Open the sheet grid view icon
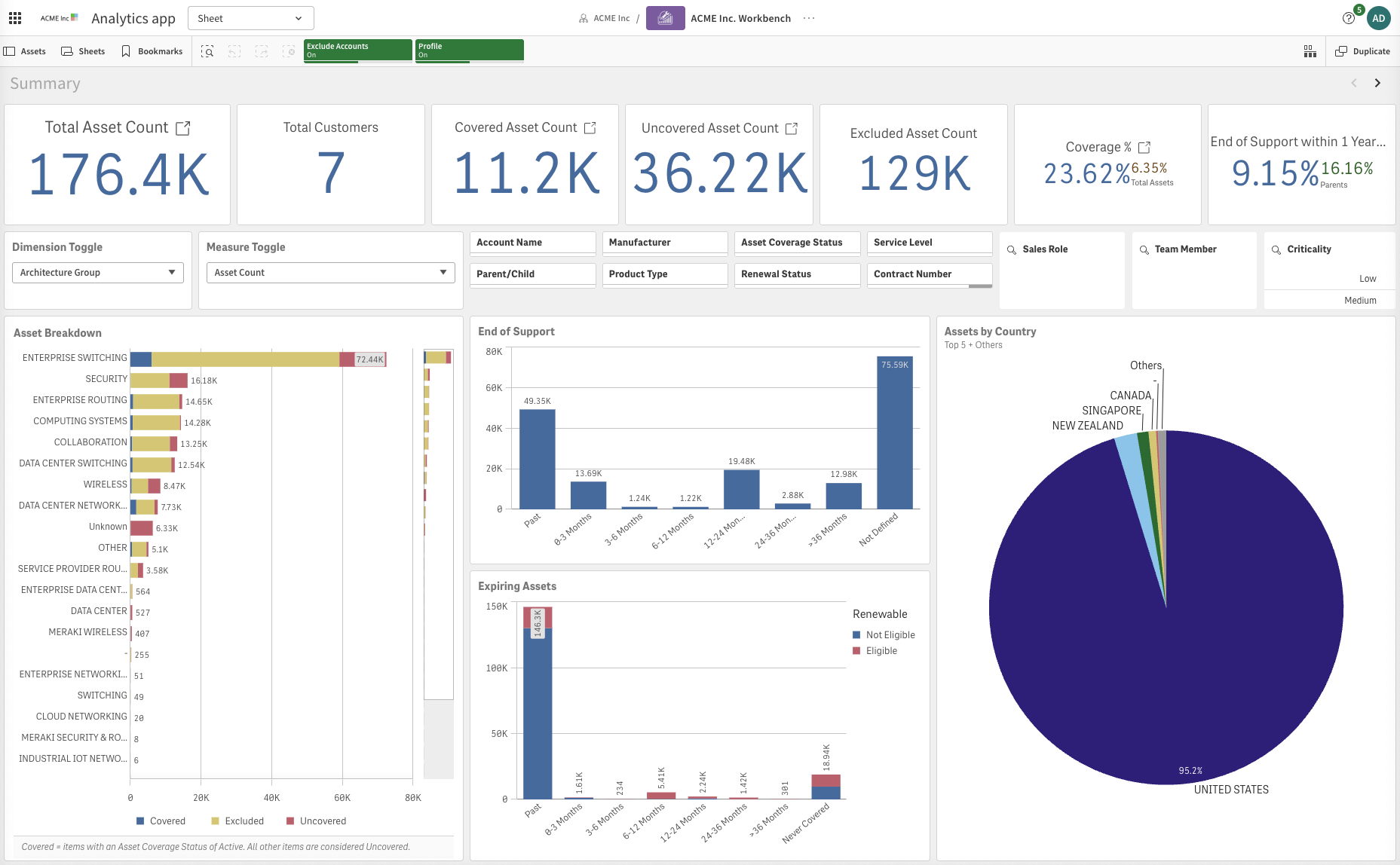The image size is (1400, 865). [x=1310, y=51]
